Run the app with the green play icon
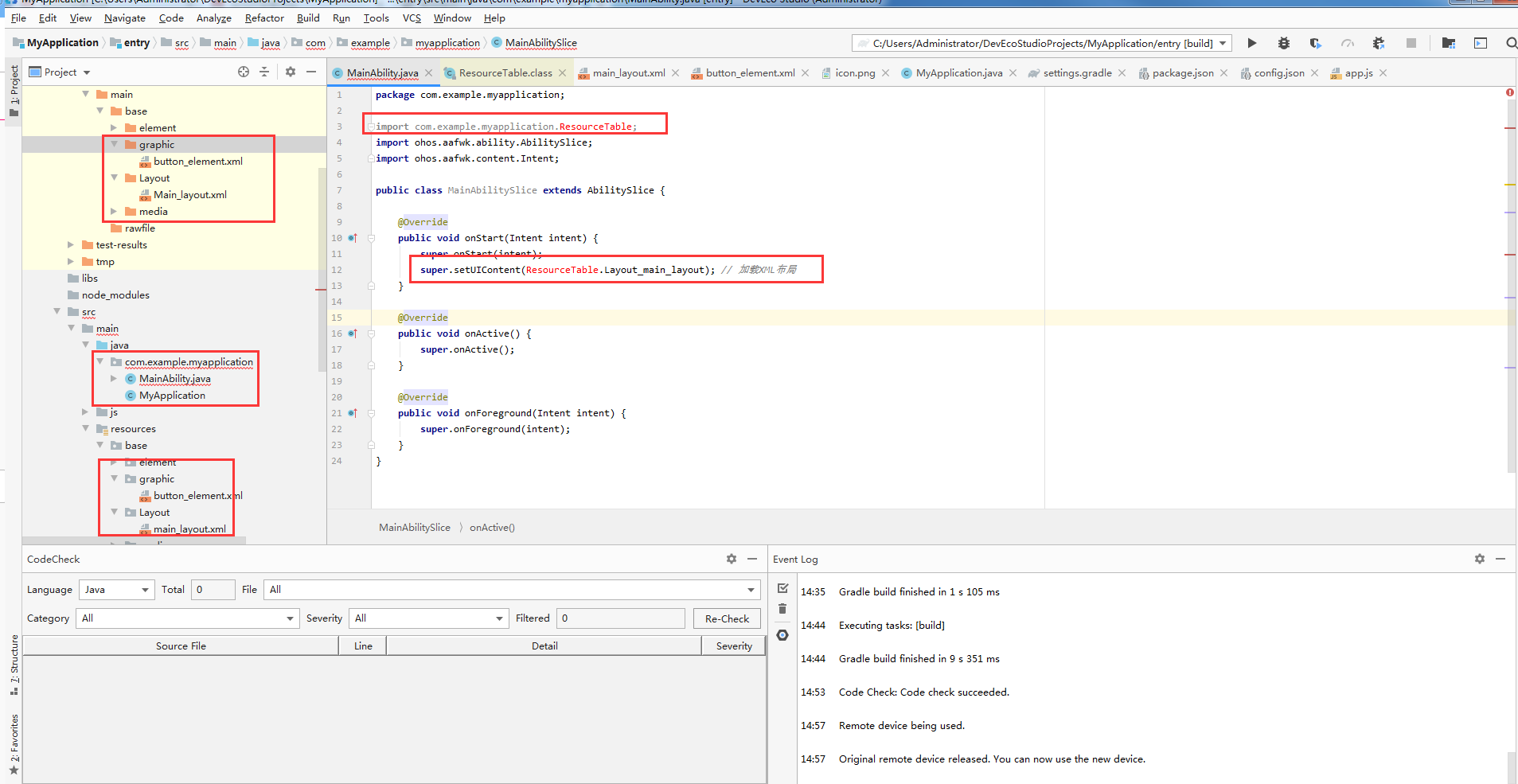Image resolution: width=1518 pixels, height=784 pixels. [1252, 43]
